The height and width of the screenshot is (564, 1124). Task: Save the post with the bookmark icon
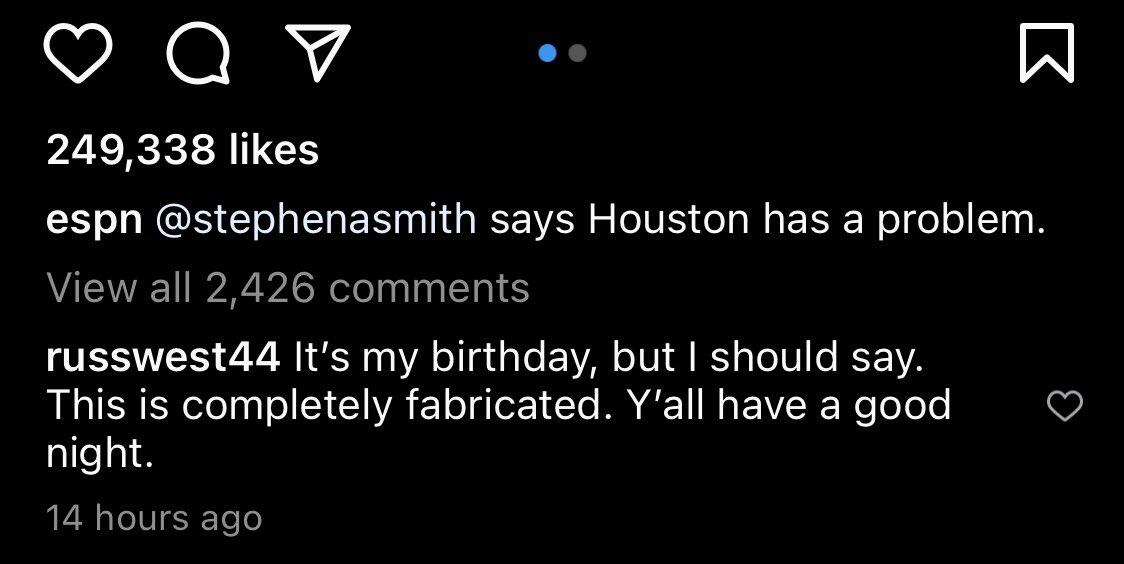coord(1047,53)
